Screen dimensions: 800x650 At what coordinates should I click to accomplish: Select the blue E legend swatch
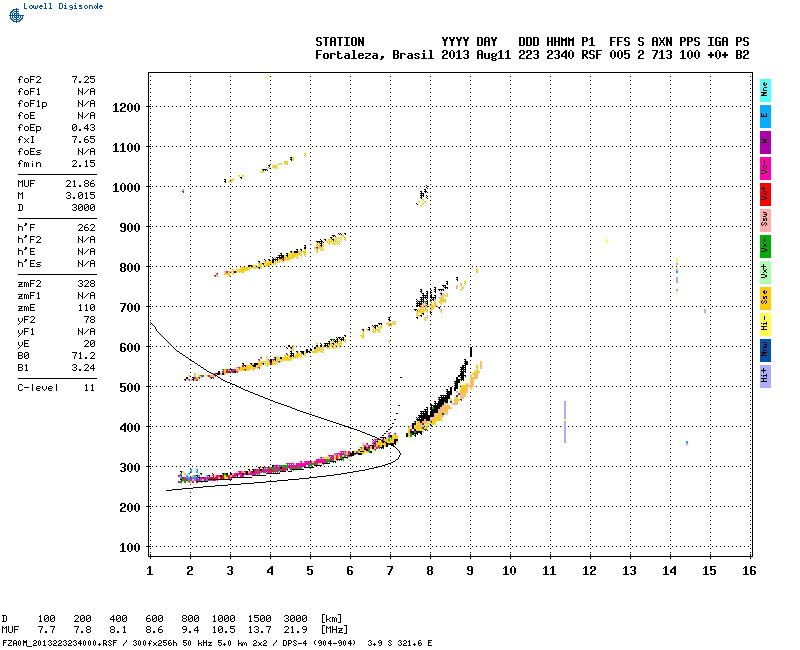[765, 116]
